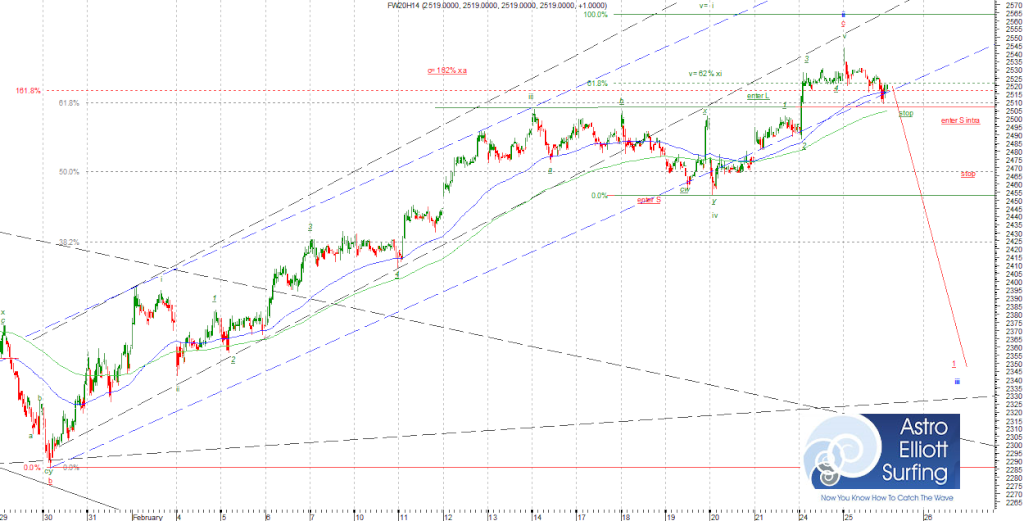1024x521 pixels.
Task: Select date "17" on time axis
Action: coord(581,516)
